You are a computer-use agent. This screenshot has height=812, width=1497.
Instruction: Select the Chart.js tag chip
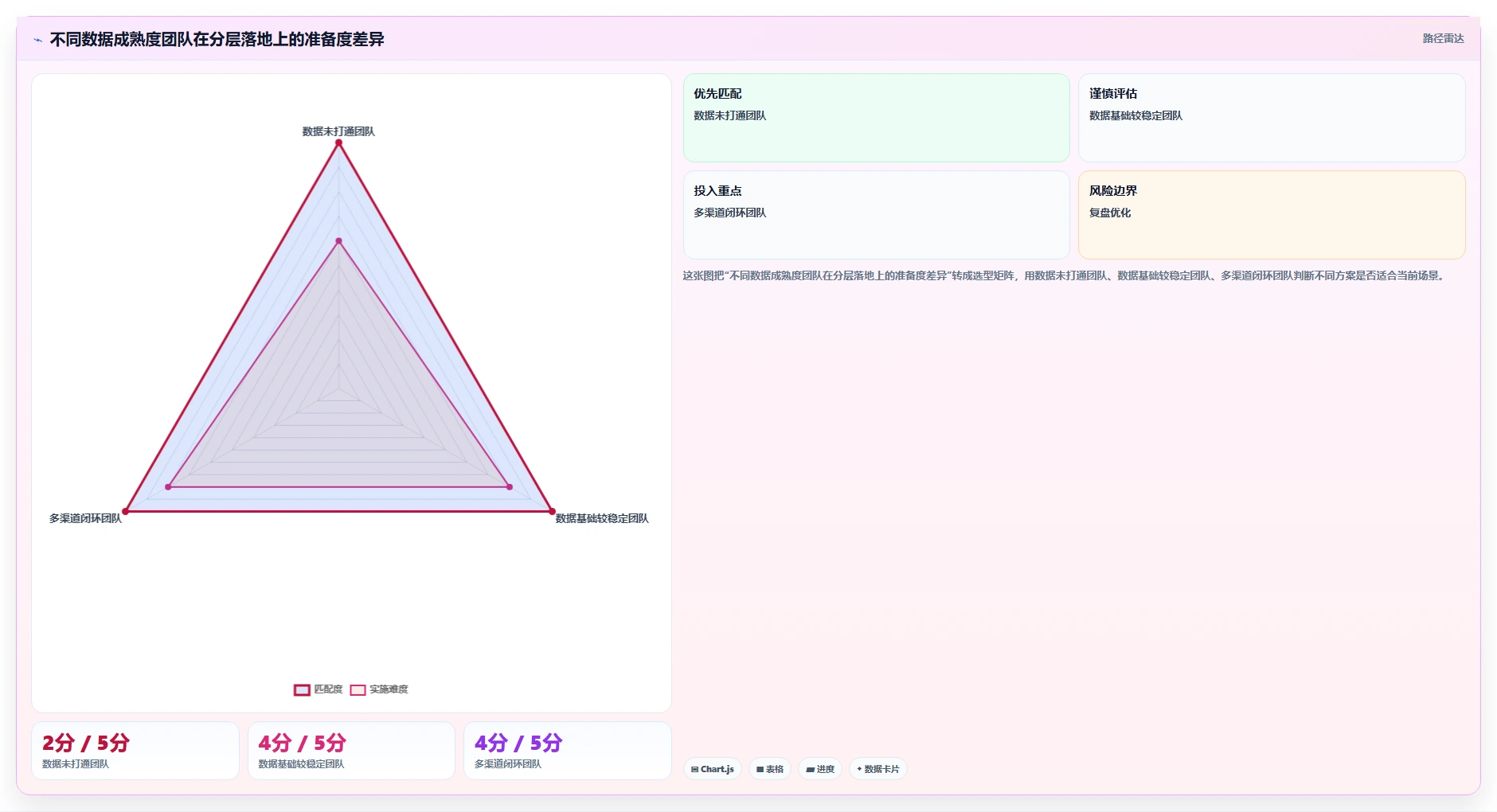tap(713, 769)
